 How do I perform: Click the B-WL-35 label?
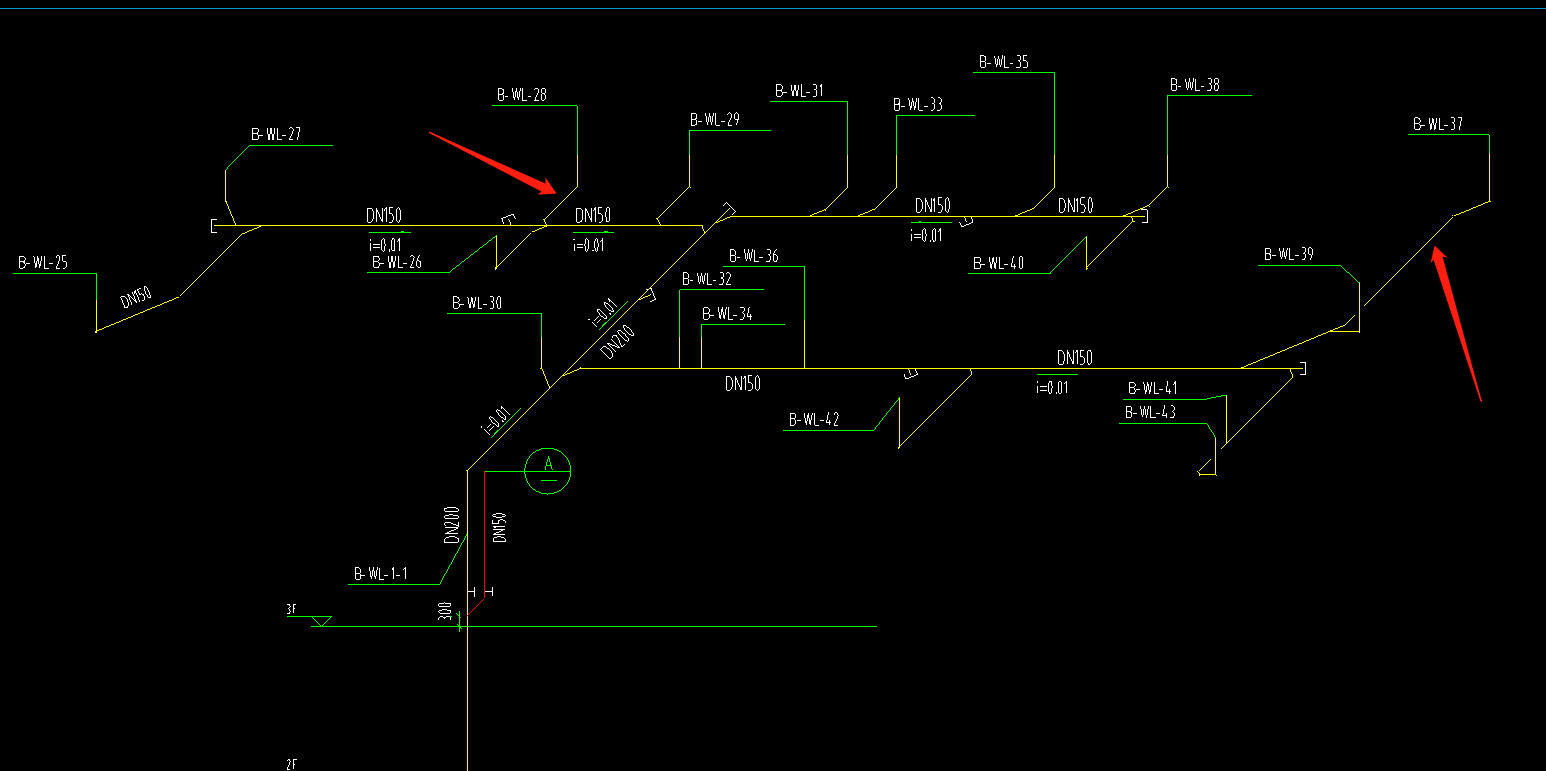[x=1003, y=62]
